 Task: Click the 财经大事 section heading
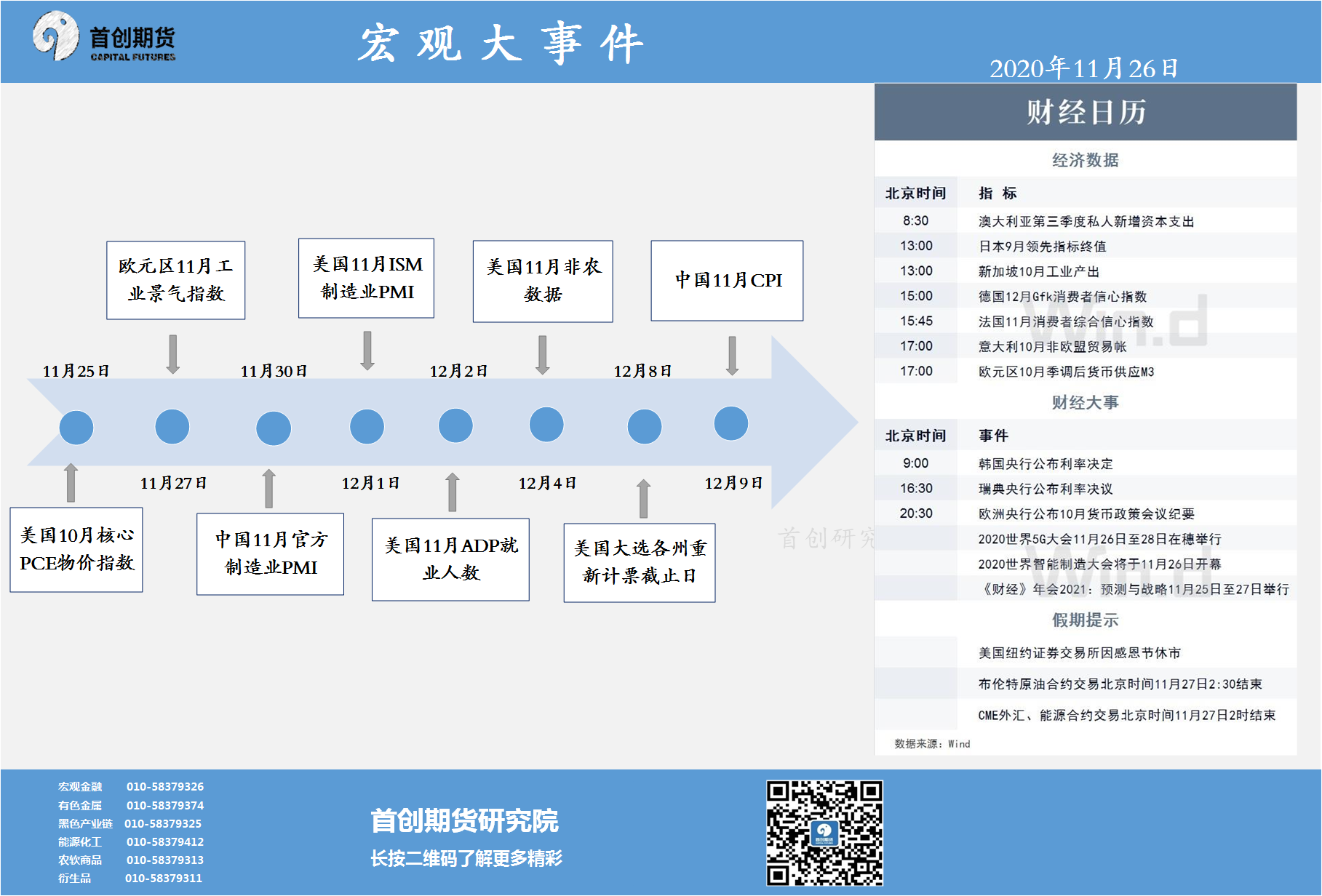pos(1086,402)
